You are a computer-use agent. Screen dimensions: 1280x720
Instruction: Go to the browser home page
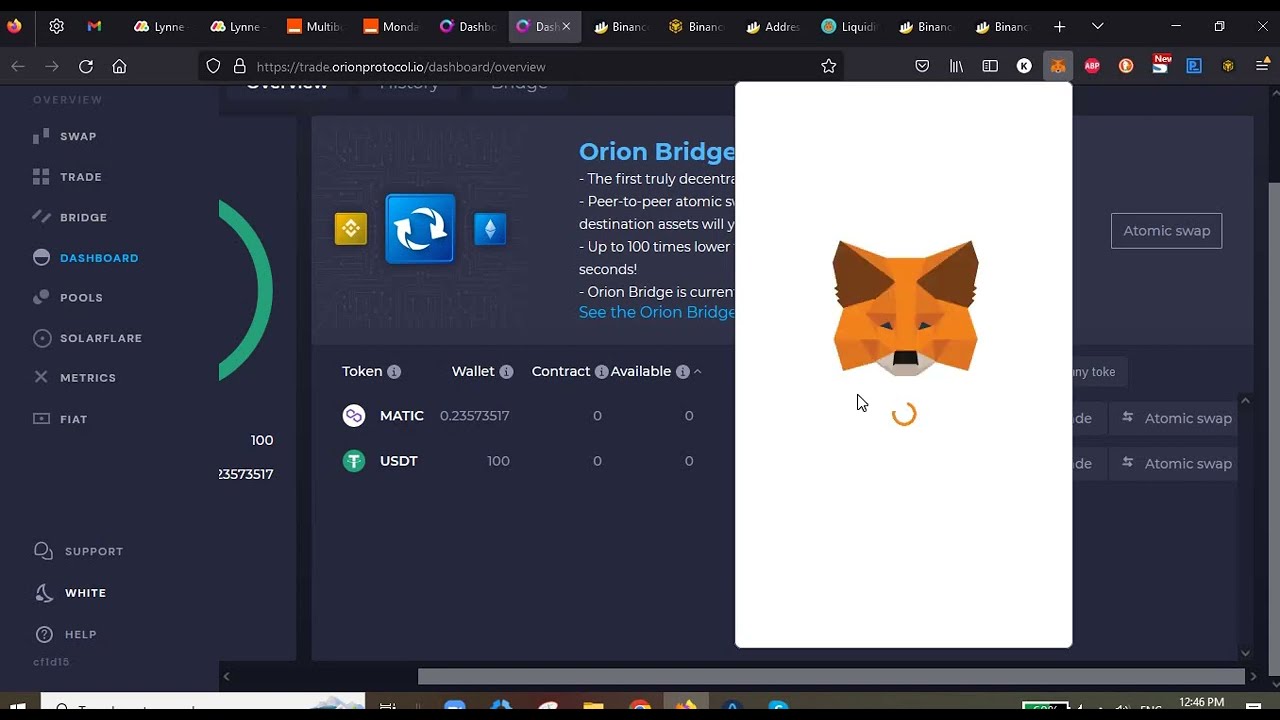(x=119, y=66)
